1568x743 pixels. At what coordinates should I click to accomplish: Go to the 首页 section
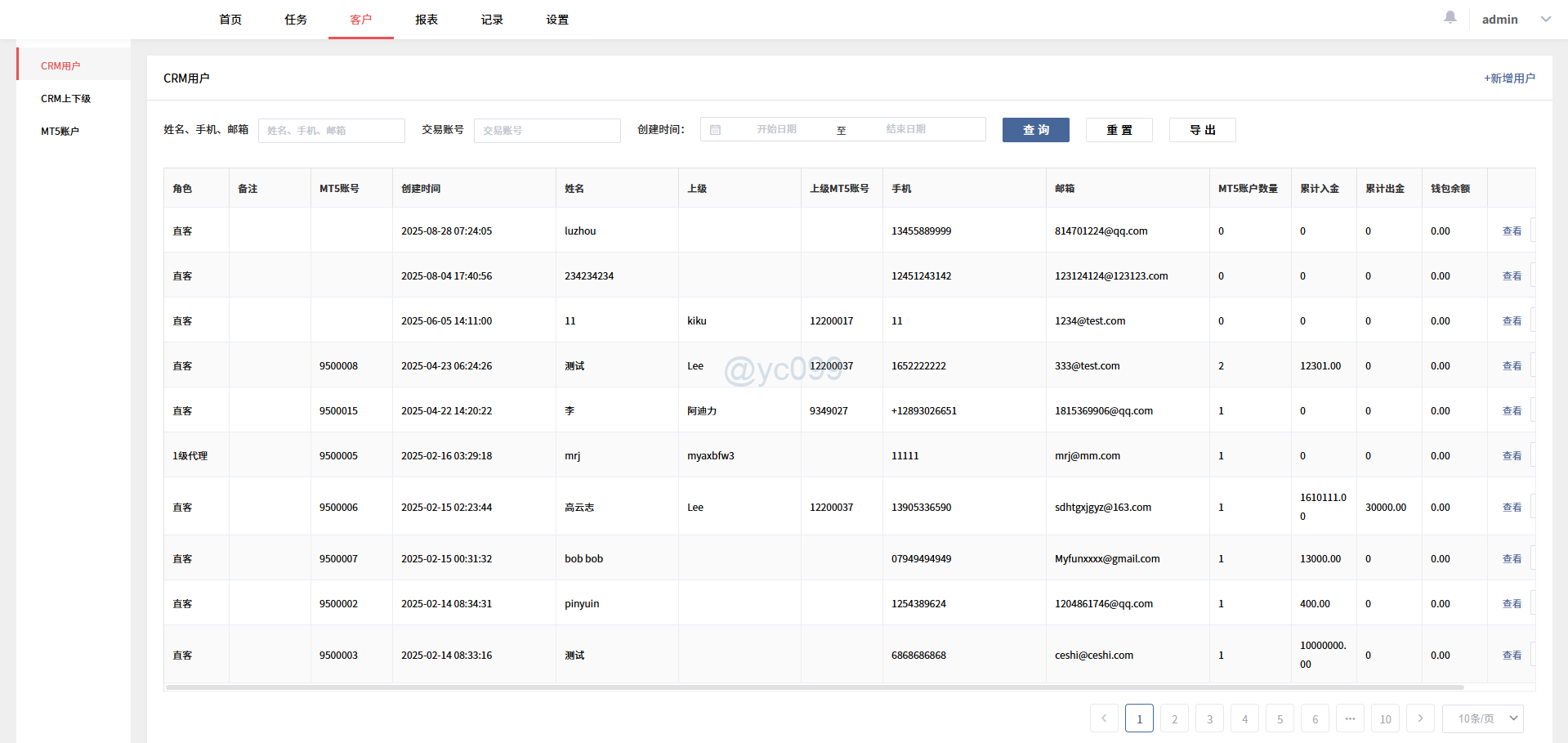[230, 19]
